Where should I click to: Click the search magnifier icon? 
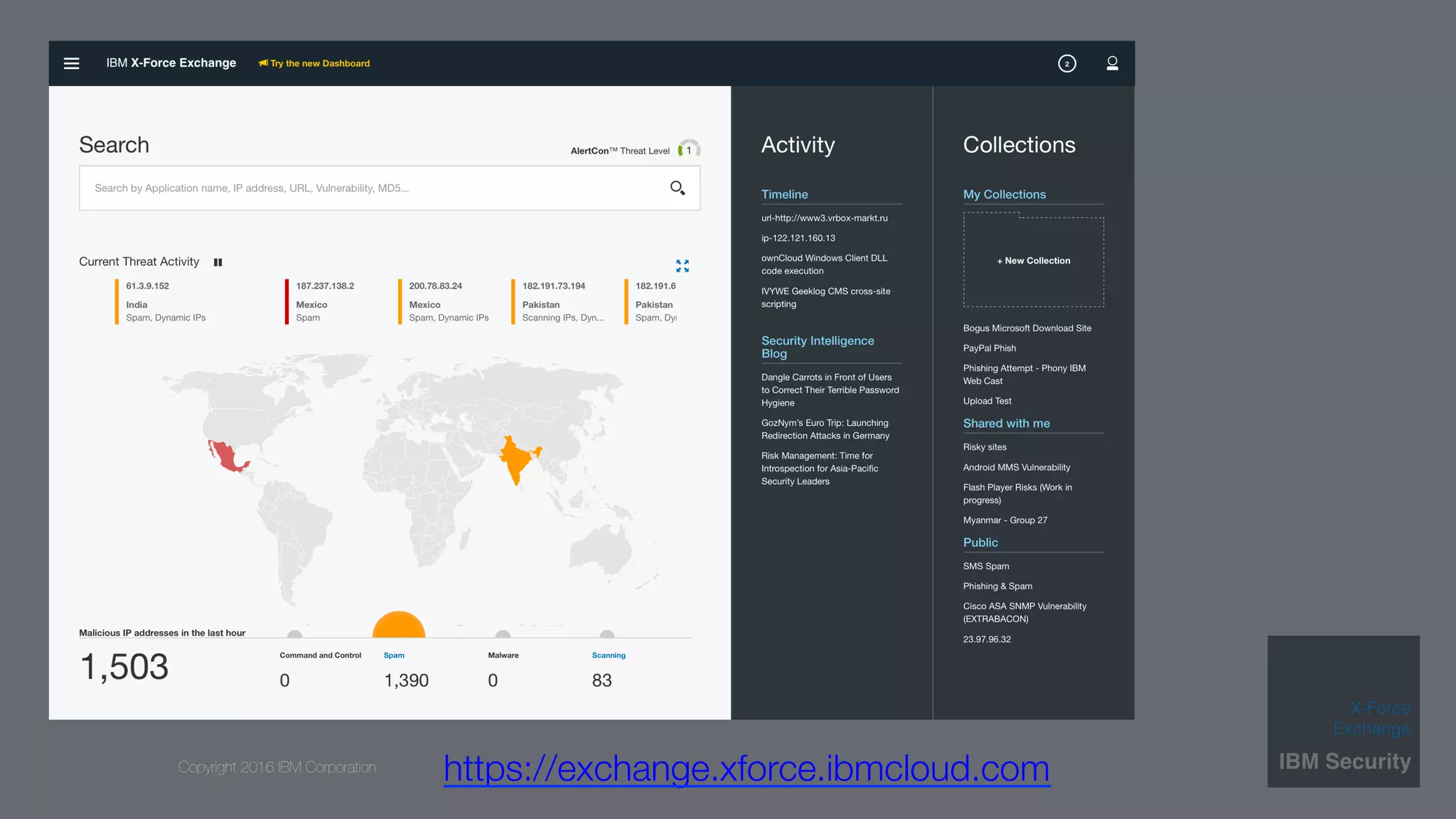pyautogui.click(x=678, y=188)
